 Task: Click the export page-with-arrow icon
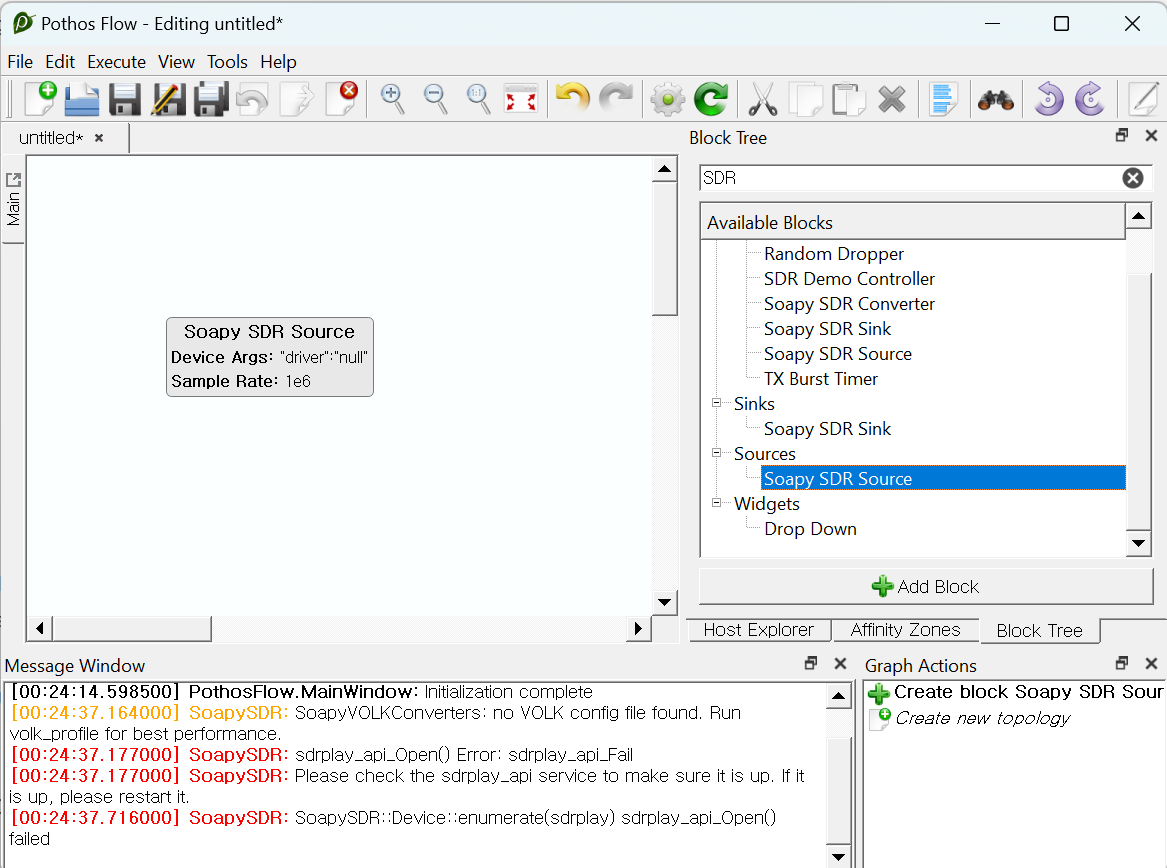coord(296,99)
